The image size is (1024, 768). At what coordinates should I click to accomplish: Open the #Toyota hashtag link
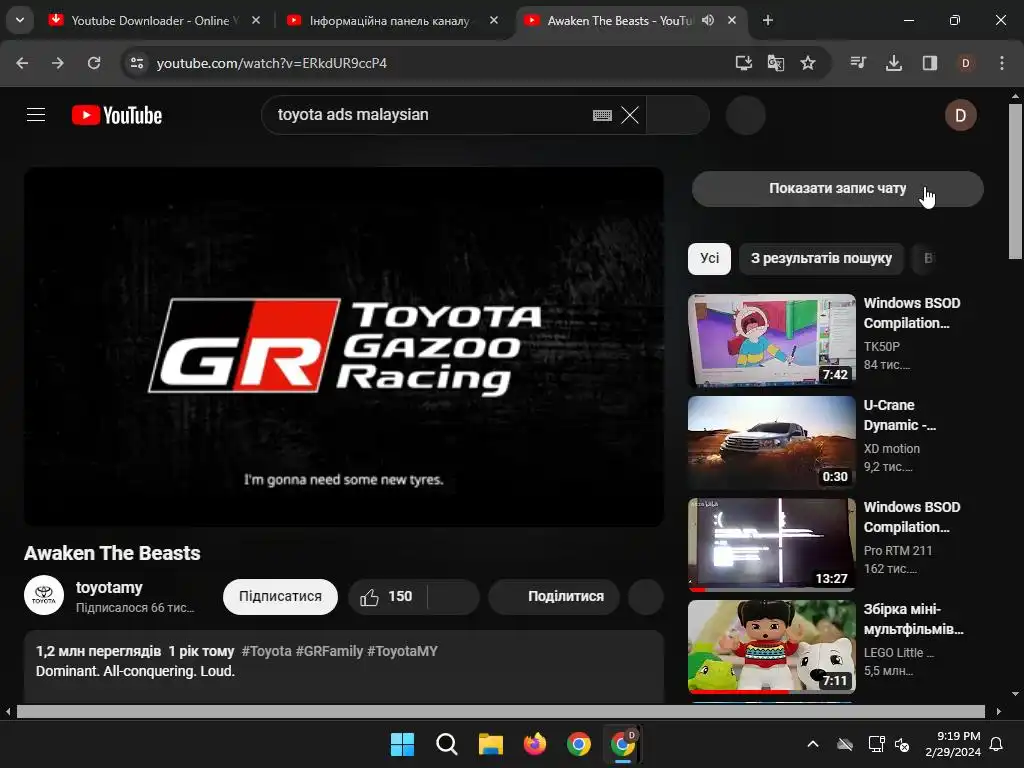266,651
